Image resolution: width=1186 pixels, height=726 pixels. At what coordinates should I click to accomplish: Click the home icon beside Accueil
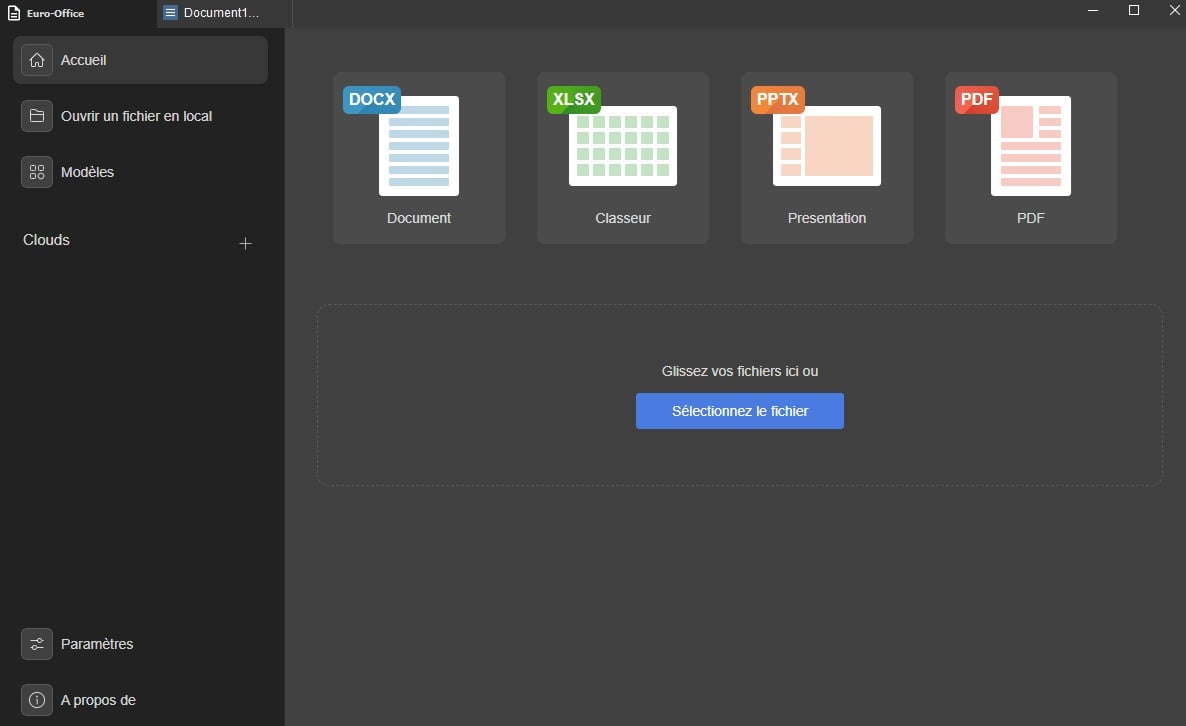pyautogui.click(x=37, y=60)
